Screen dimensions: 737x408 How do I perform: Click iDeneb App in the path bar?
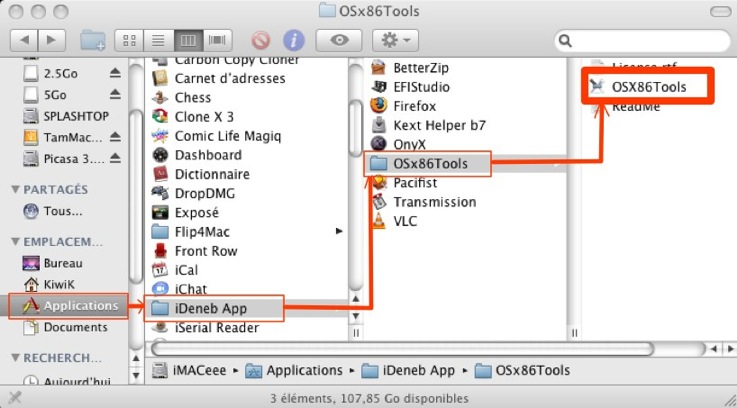point(408,370)
